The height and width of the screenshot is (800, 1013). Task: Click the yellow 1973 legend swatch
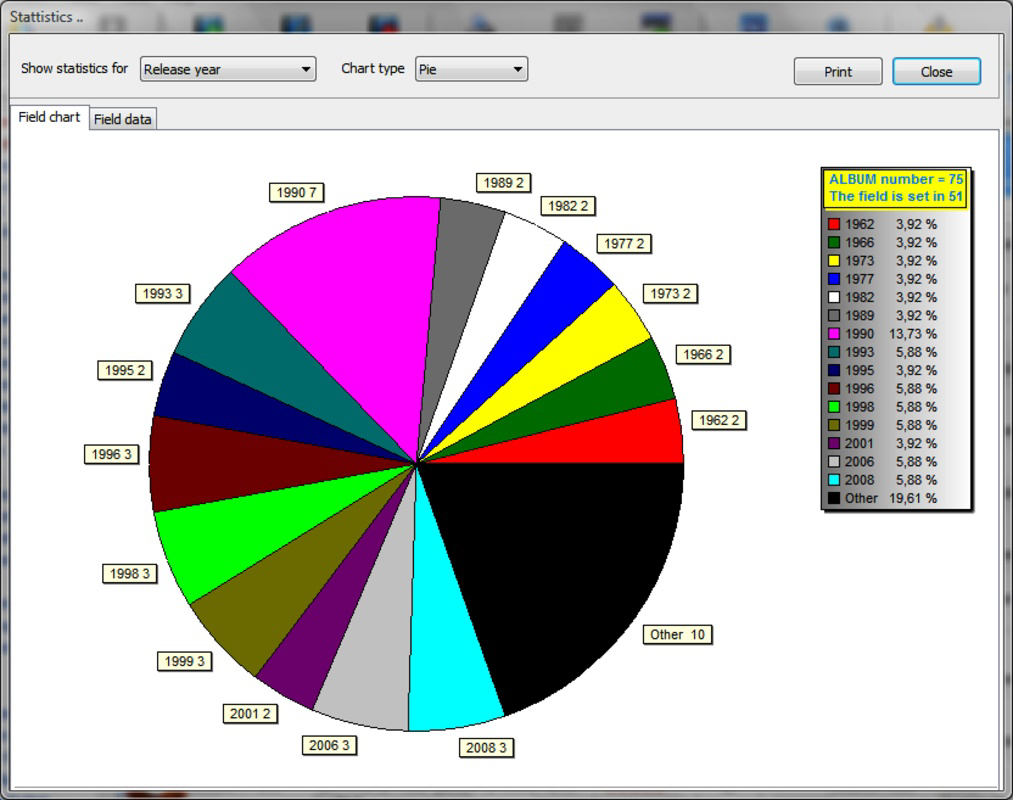pos(833,260)
